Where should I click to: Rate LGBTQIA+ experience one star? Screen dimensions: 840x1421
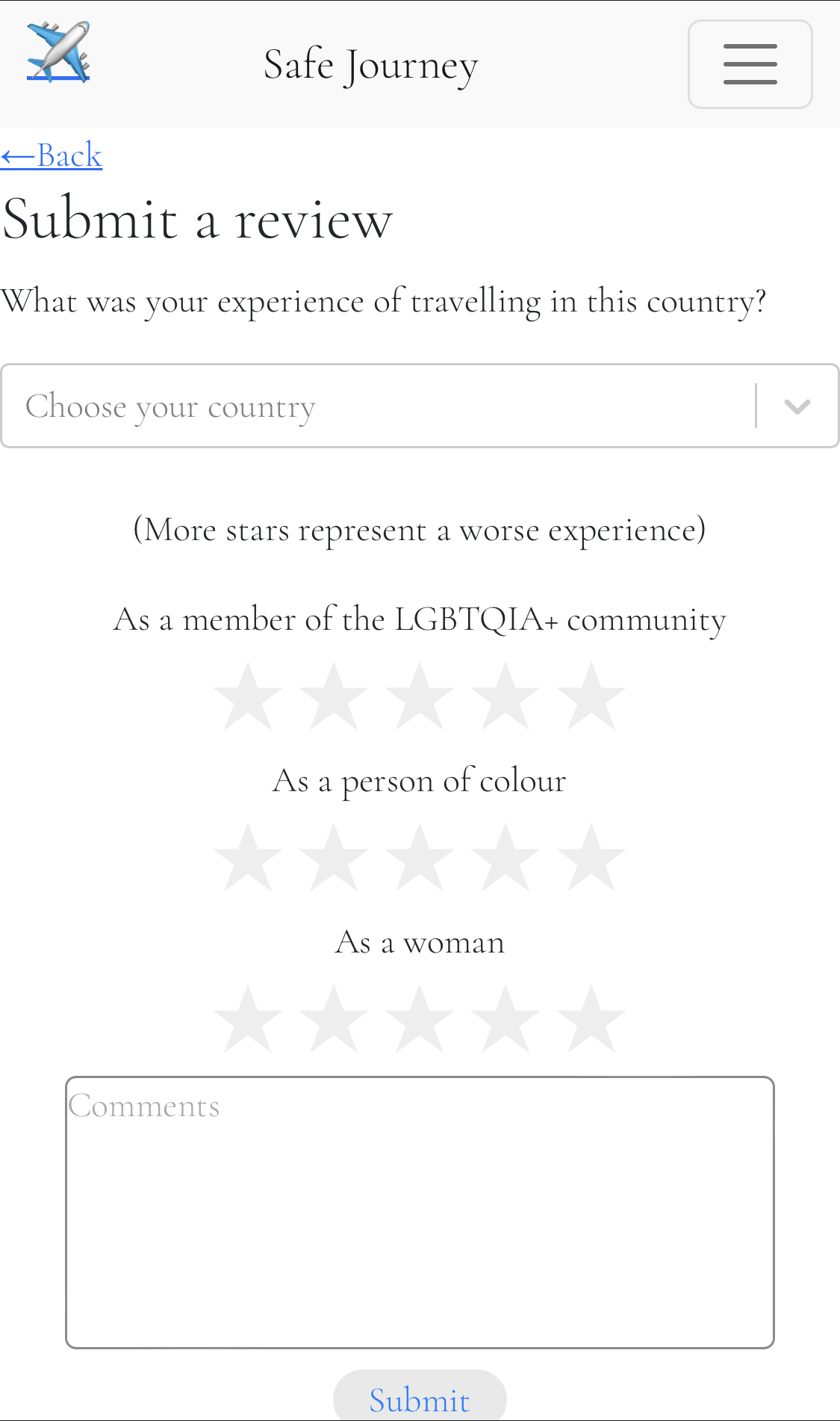click(248, 697)
